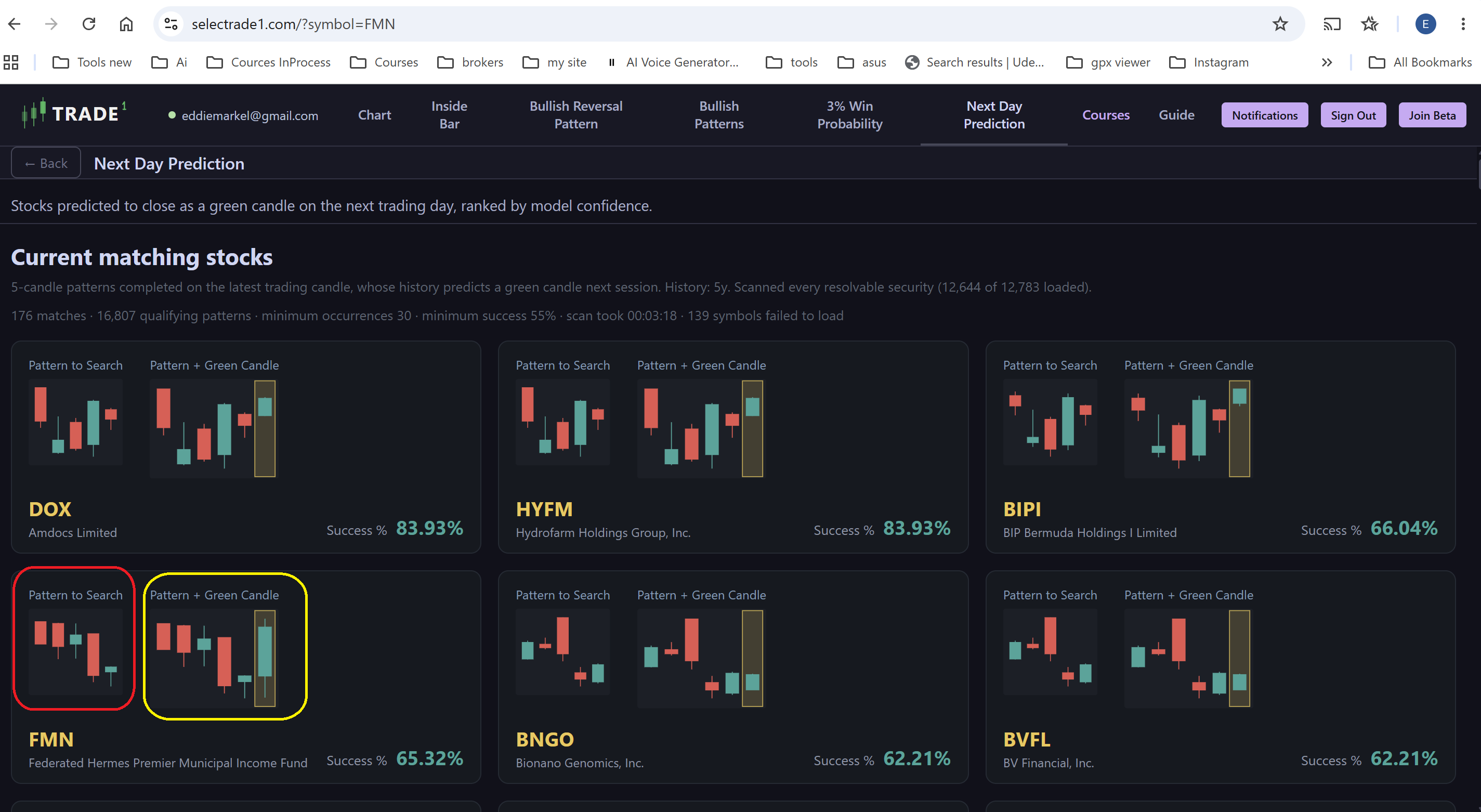Reload the page with the refresh icon
1481x812 pixels.
click(x=88, y=24)
